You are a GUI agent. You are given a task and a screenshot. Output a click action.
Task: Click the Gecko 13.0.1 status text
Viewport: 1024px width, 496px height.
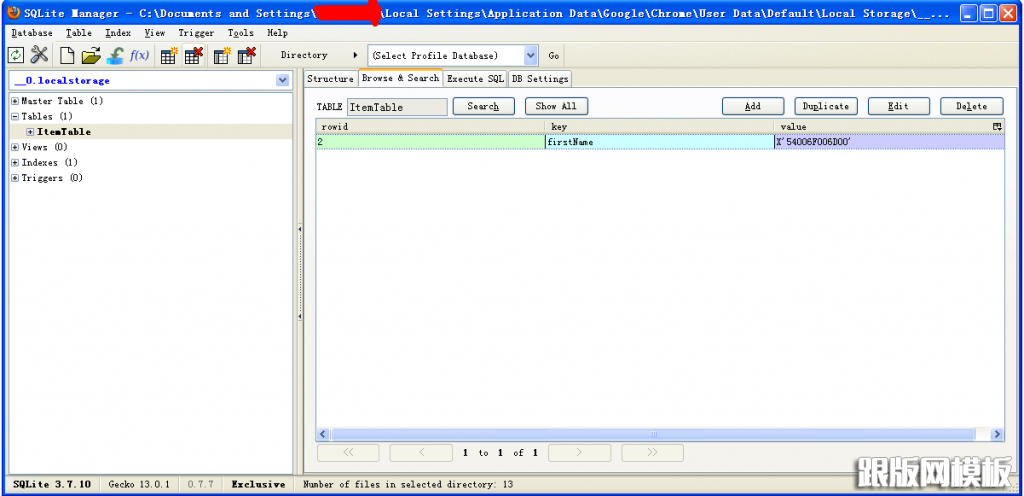click(x=138, y=484)
